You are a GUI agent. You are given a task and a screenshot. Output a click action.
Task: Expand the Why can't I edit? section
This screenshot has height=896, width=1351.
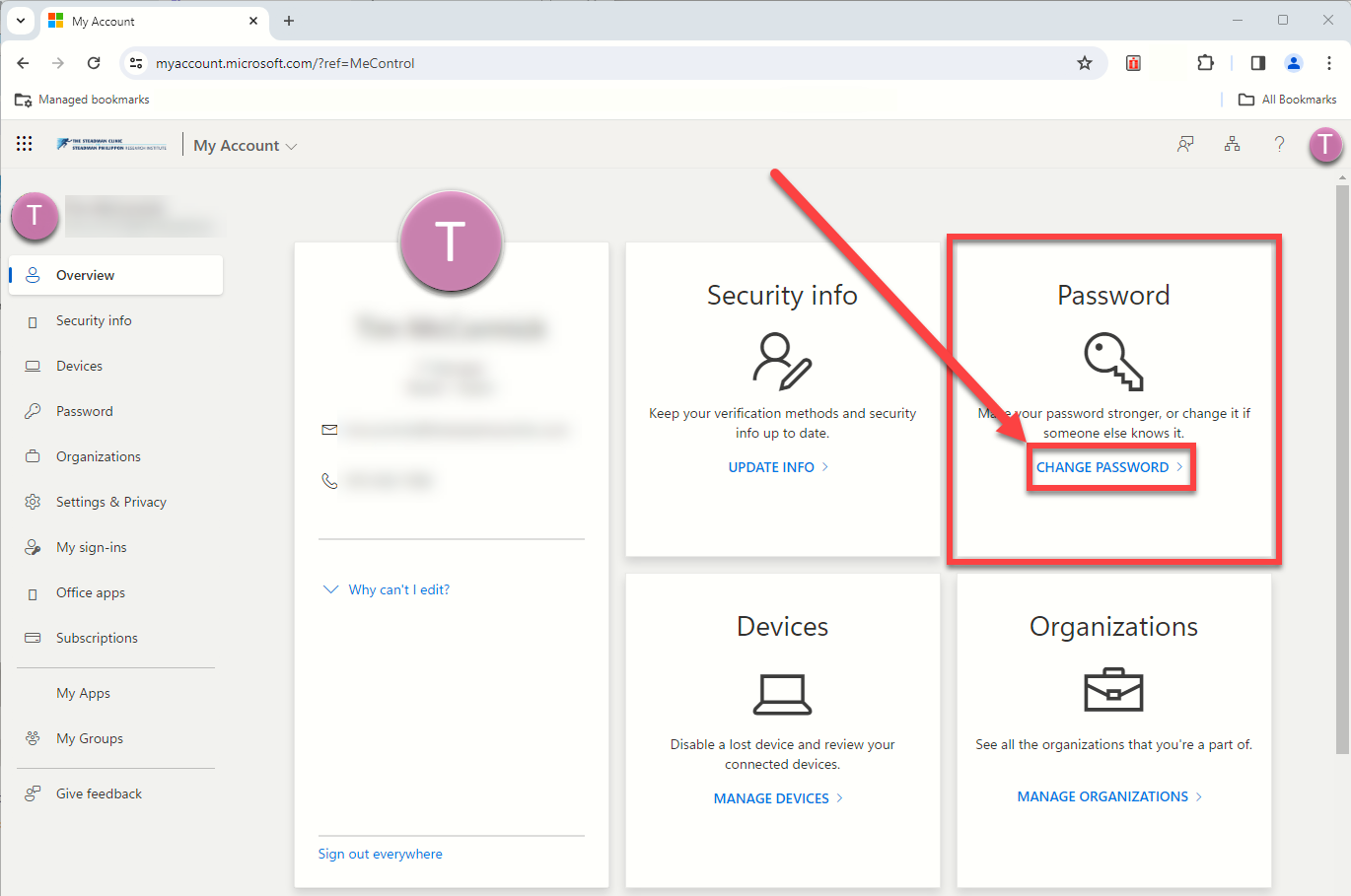(x=387, y=589)
